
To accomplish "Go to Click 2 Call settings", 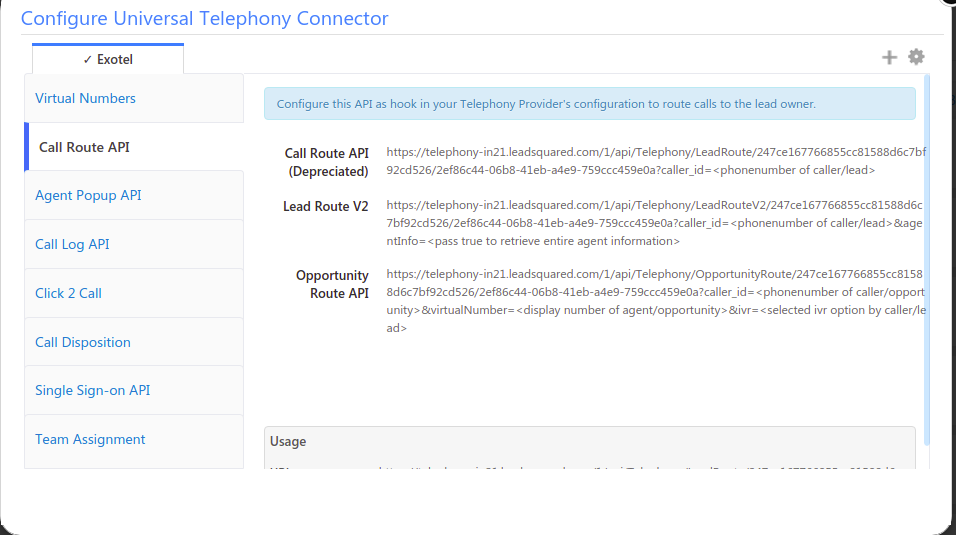I will click(x=134, y=293).
